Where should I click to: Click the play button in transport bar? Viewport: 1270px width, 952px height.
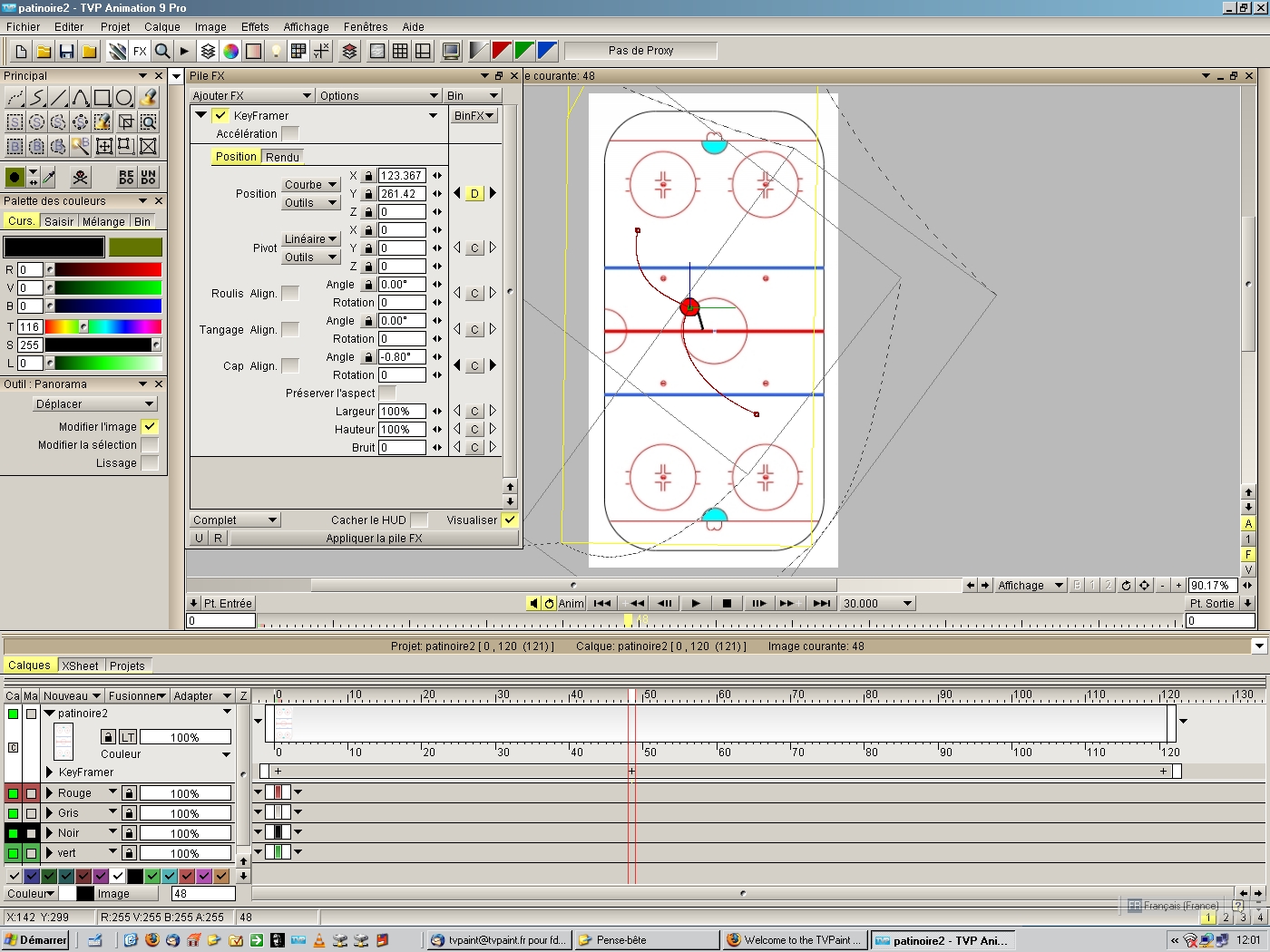click(696, 603)
